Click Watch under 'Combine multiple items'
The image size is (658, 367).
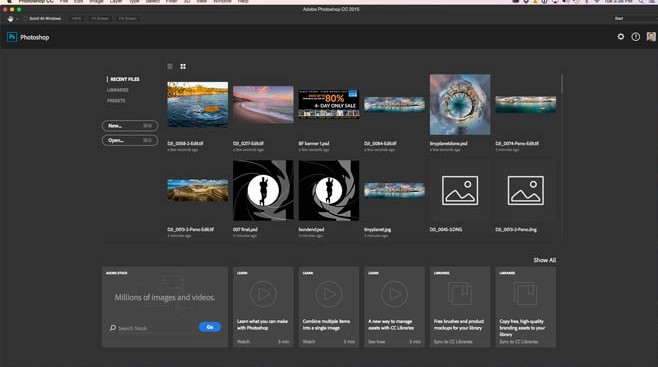(309, 342)
